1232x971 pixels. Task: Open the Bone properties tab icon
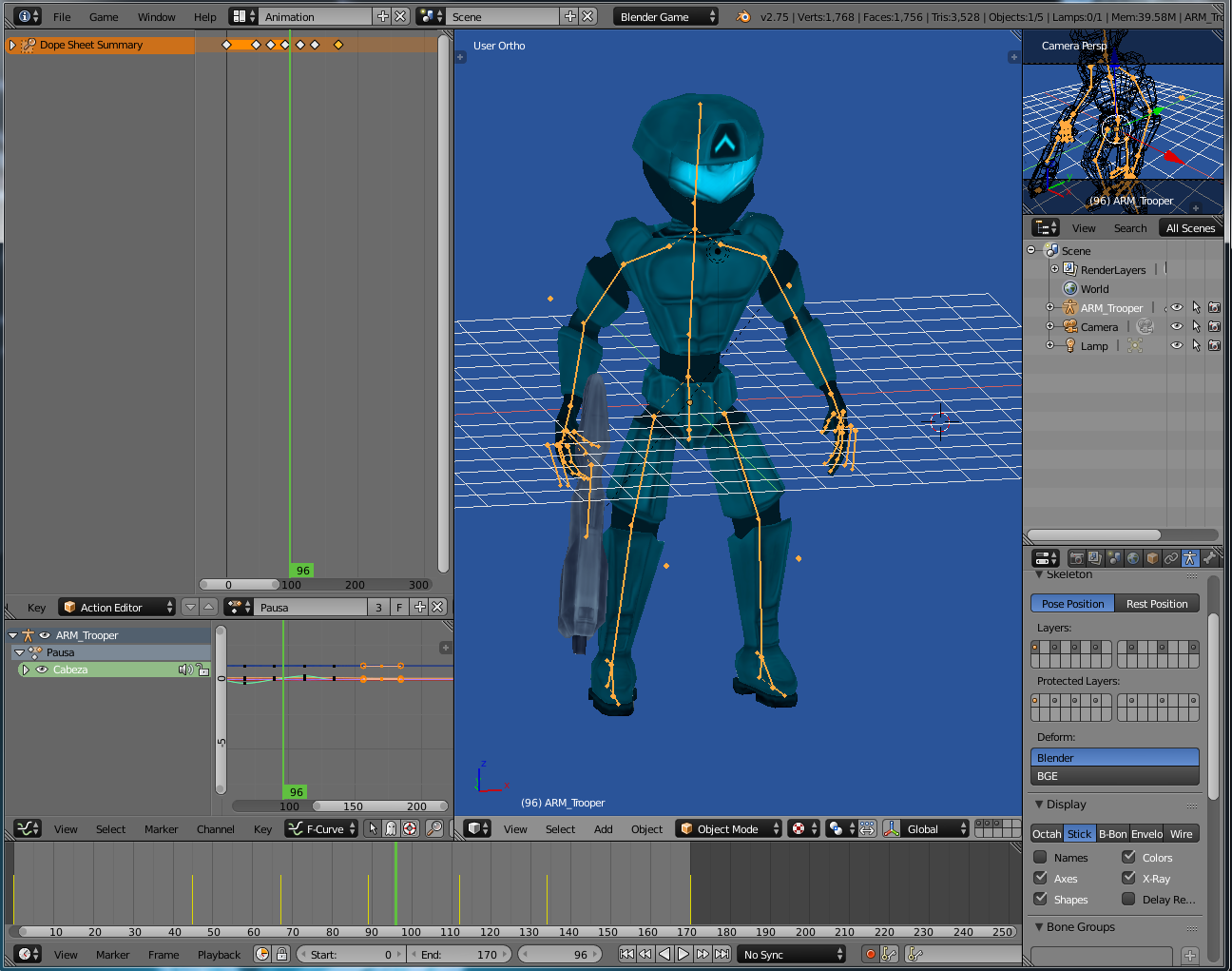point(1209,558)
